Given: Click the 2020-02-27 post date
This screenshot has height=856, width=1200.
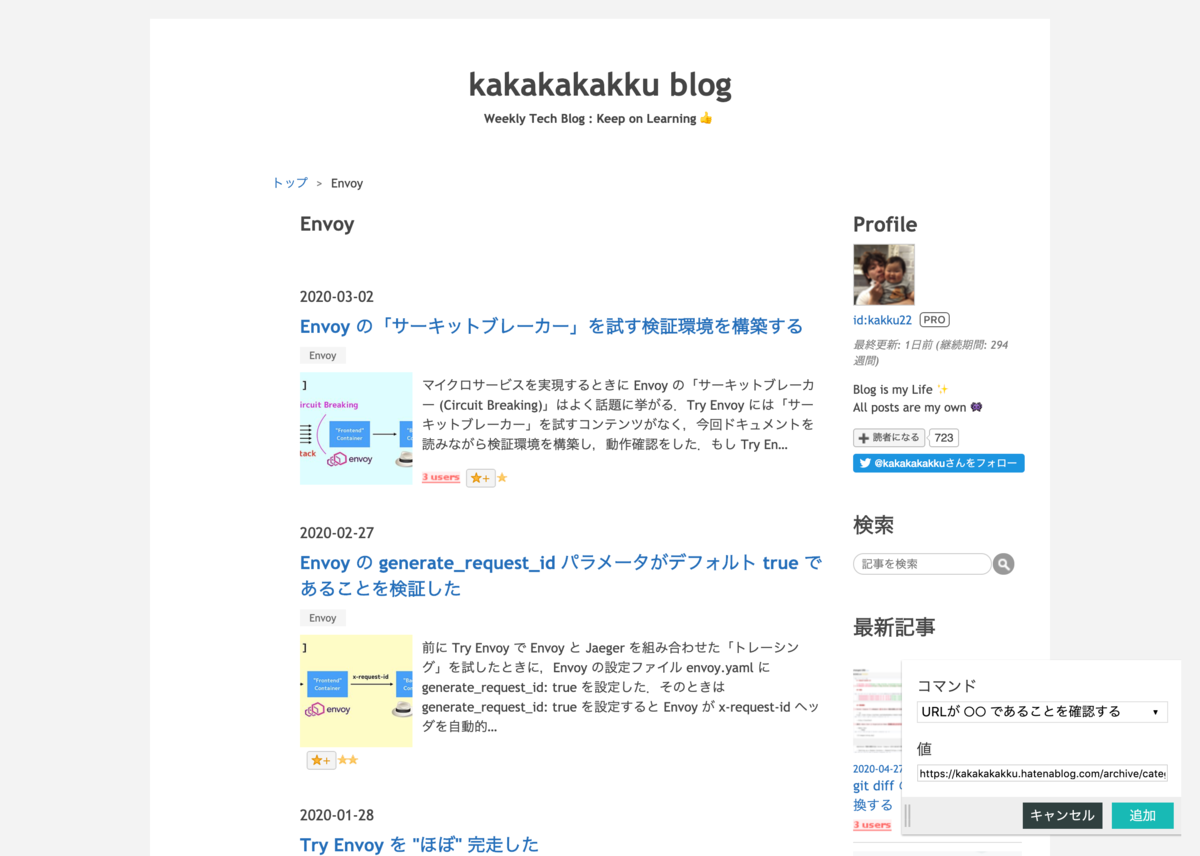Looking at the screenshot, I should click(x=337, y=533).
